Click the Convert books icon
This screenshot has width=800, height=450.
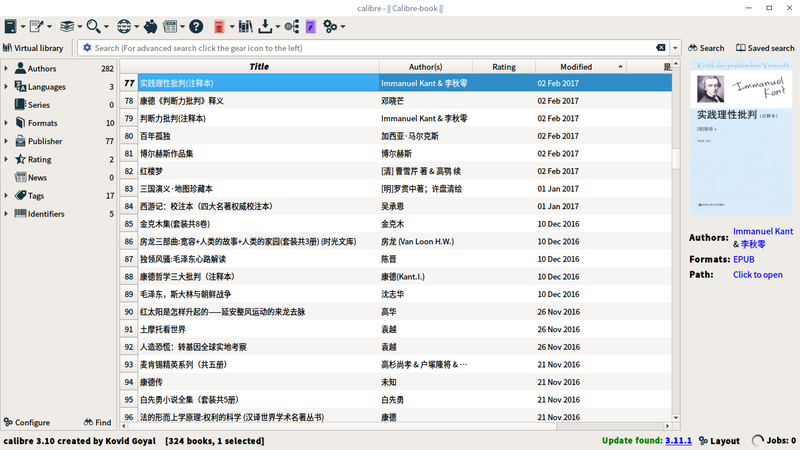pyautogui.click(x=67, y=25)
